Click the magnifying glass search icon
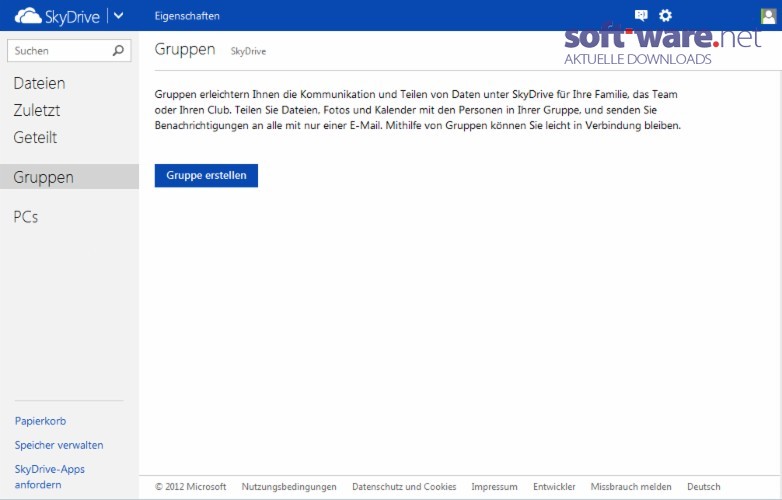This screenshot has width=782, height=500. pos(118,50)
